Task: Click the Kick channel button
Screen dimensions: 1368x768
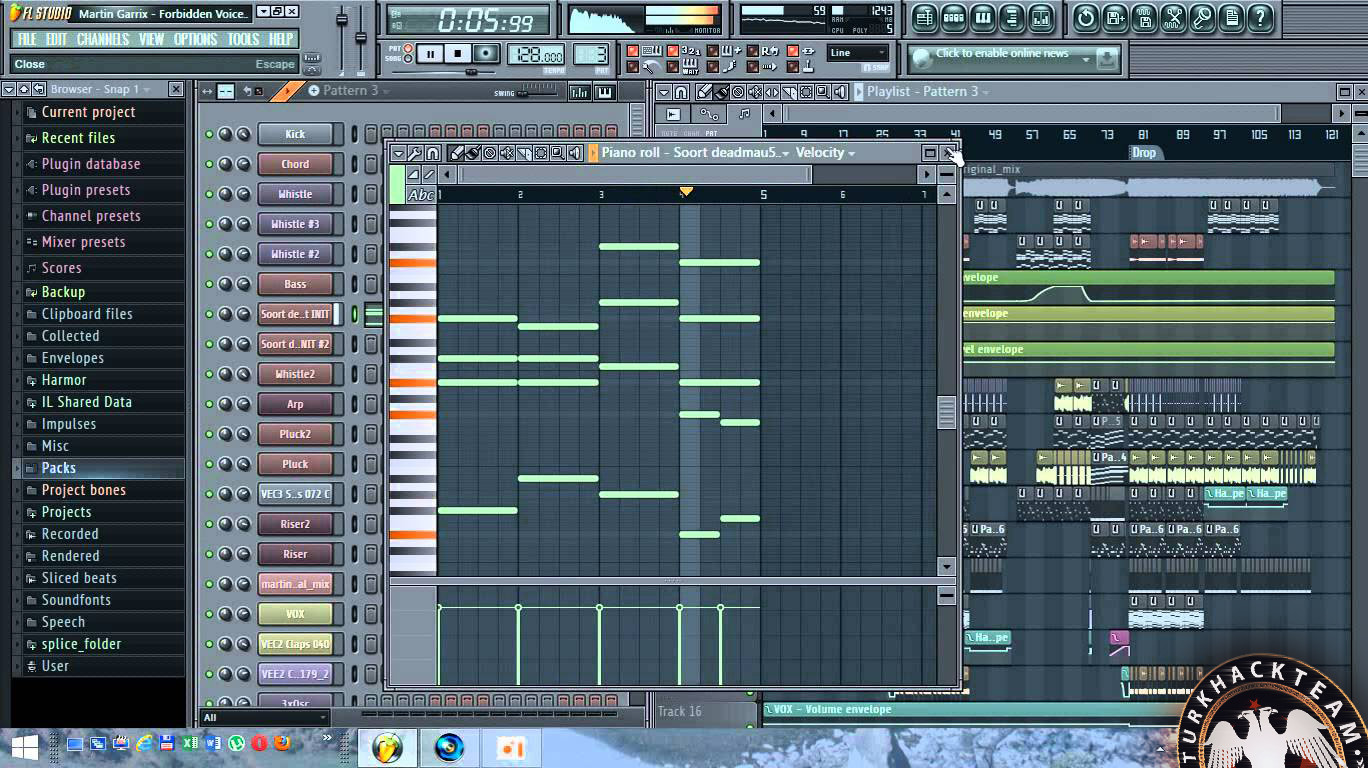Action: tap(295, 134)
